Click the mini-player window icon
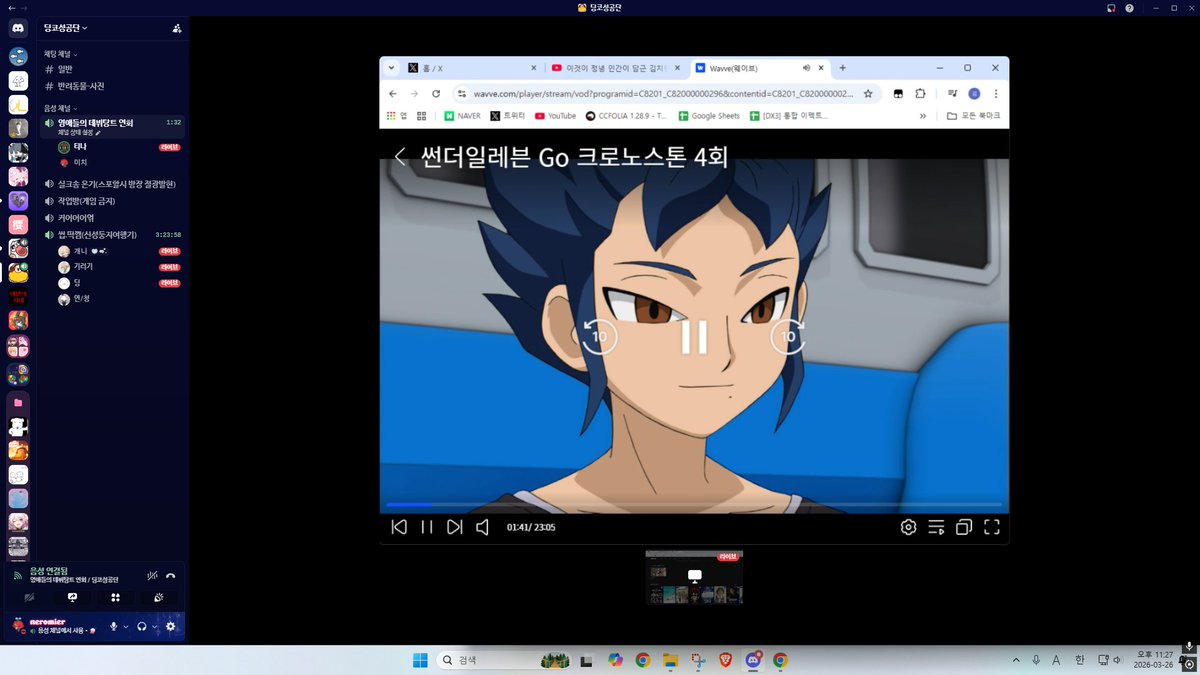 (964, 527)
